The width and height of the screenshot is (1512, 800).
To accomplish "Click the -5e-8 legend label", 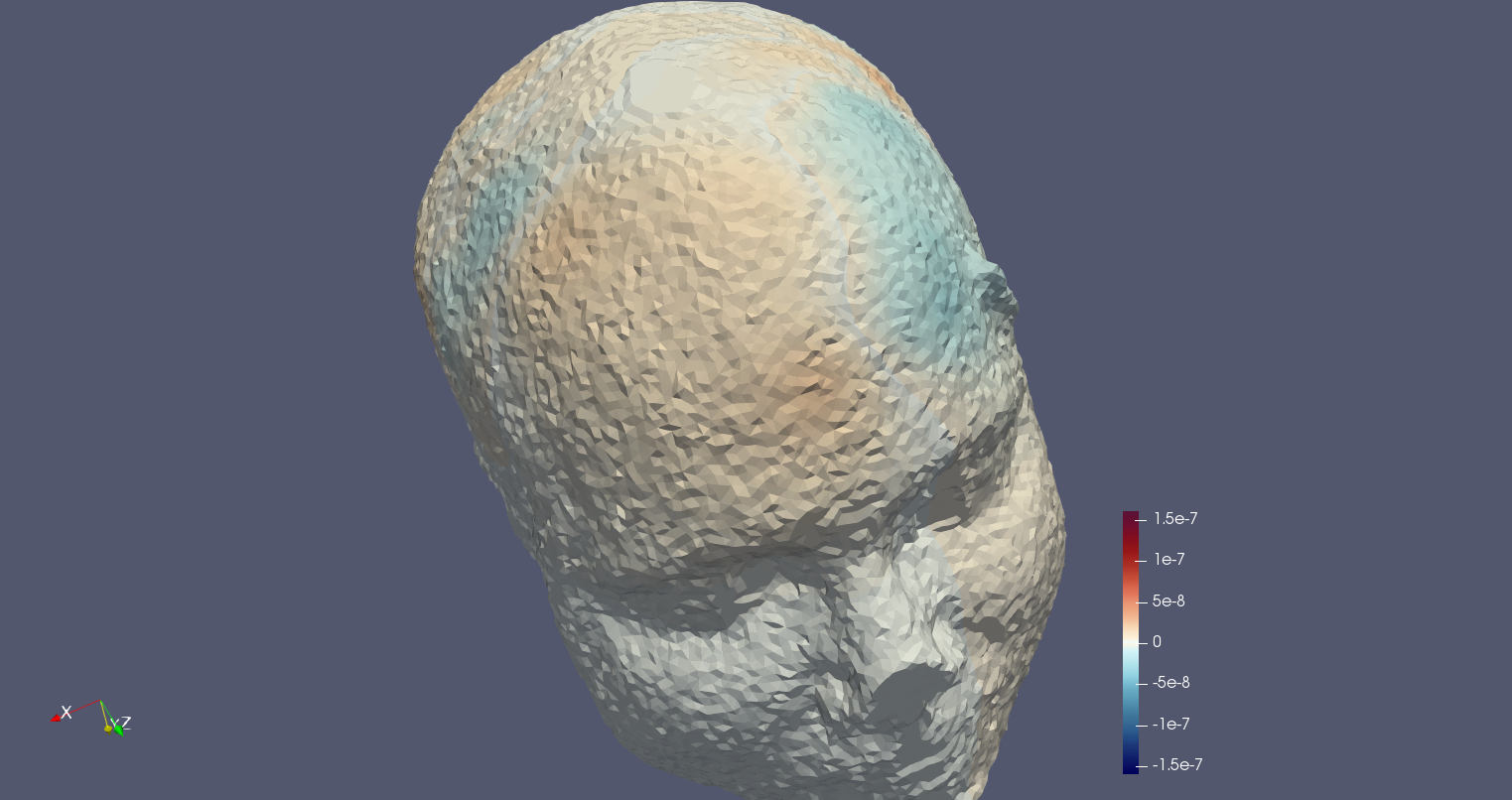I will (x=1171, y=683).
